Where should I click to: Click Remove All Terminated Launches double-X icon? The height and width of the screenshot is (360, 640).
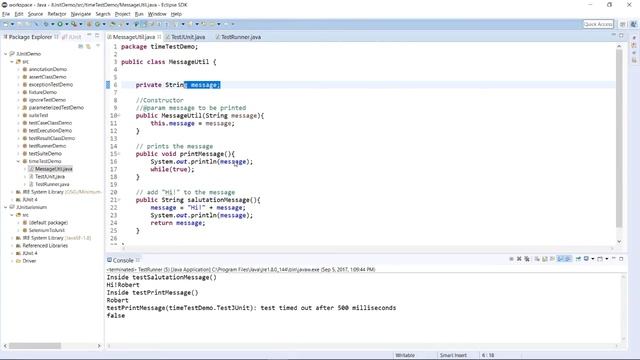[527, 259]
